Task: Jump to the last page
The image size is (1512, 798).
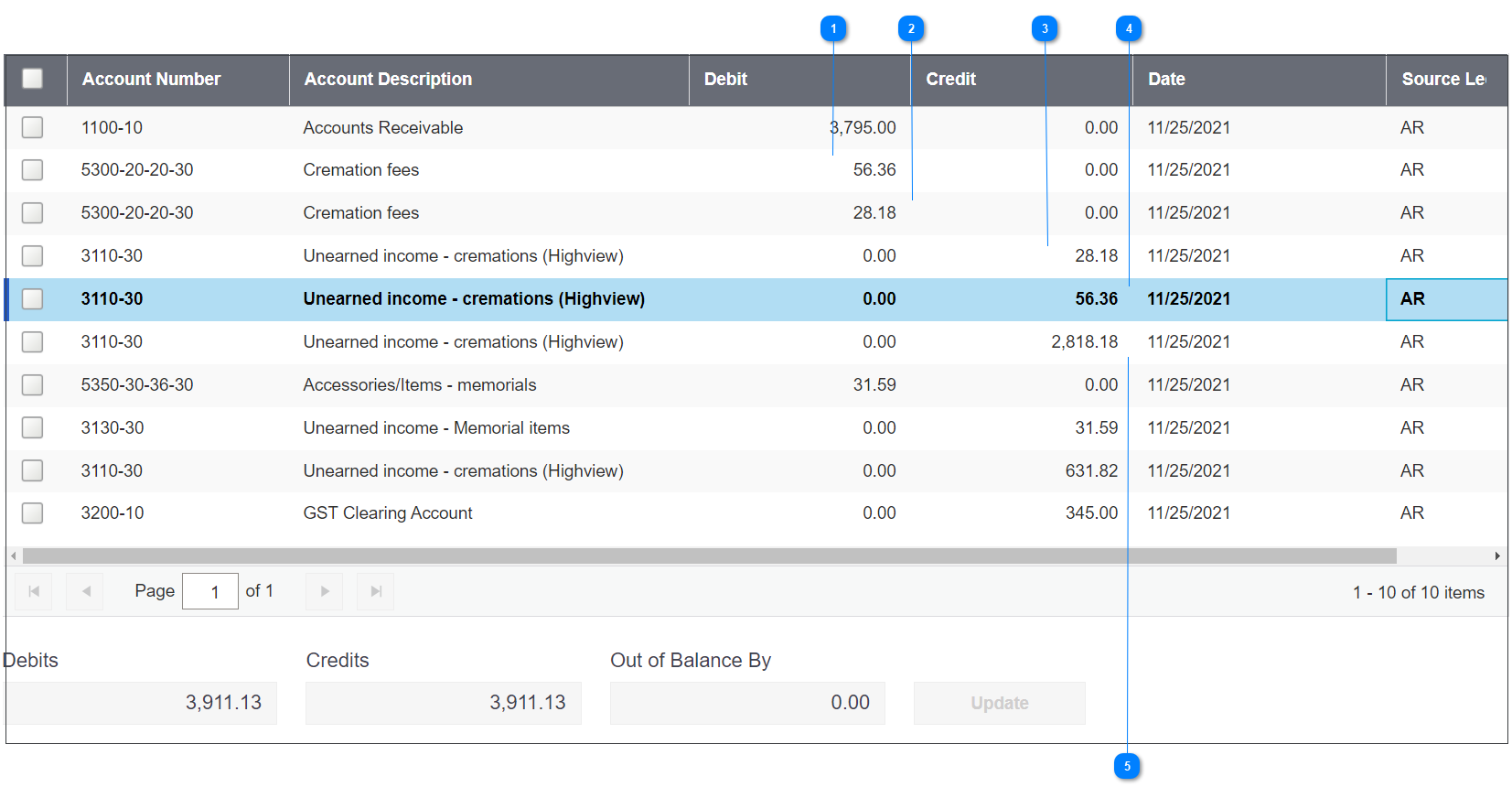Action: 375,591
